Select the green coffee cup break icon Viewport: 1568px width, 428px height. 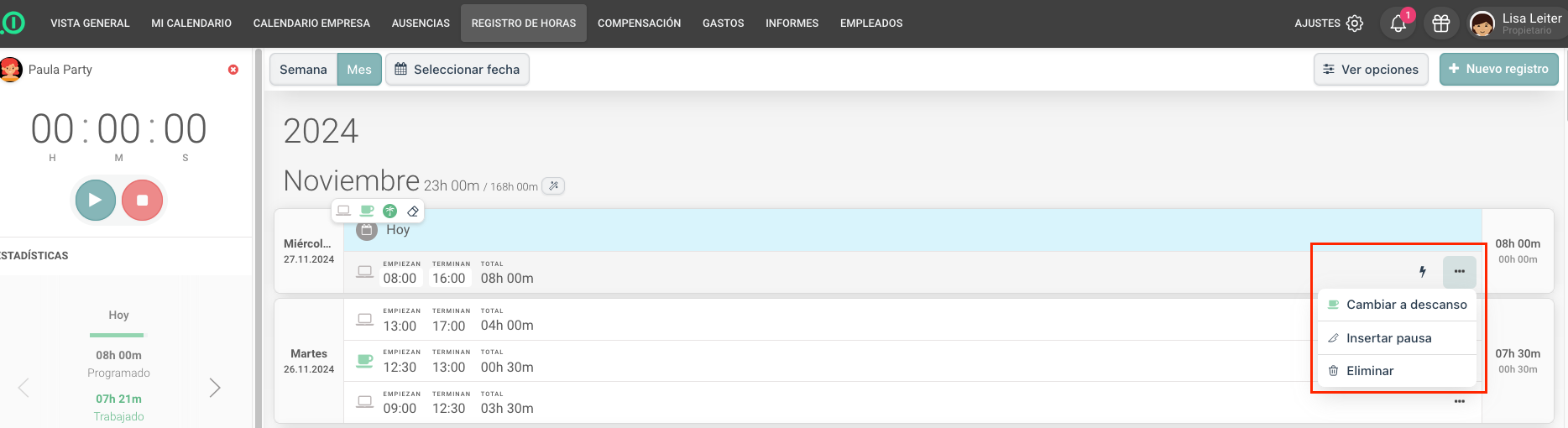coord(367,211)
